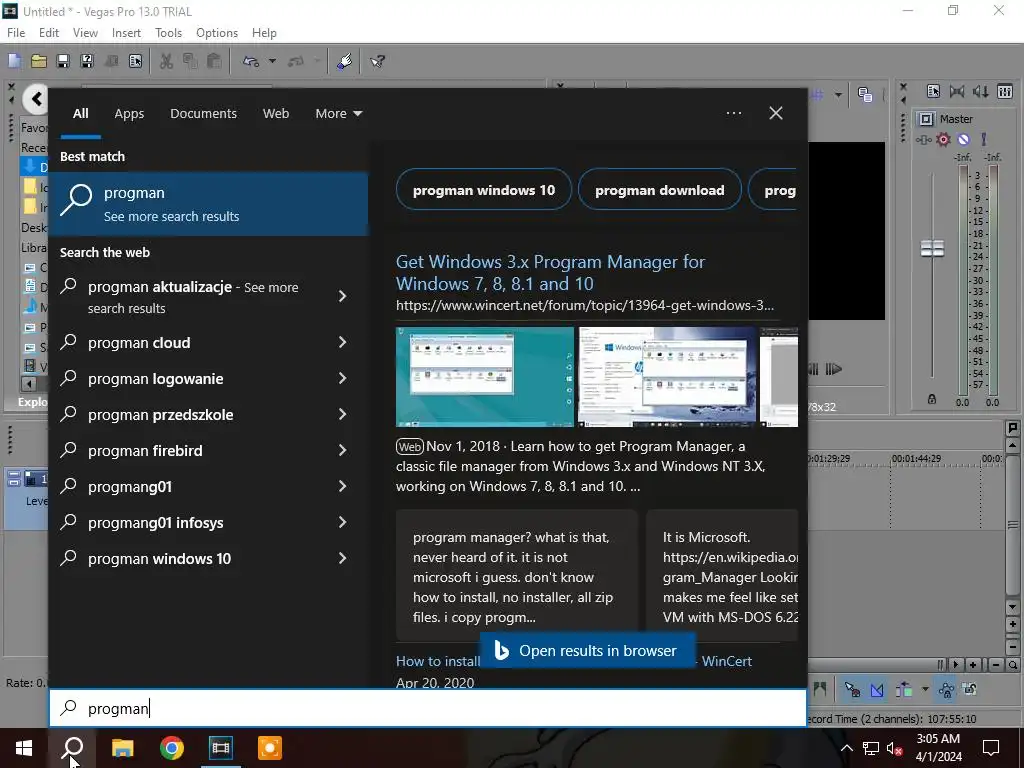
Task: Expand progman firebird suggestion arrow
Action: [x=342, y=450]
